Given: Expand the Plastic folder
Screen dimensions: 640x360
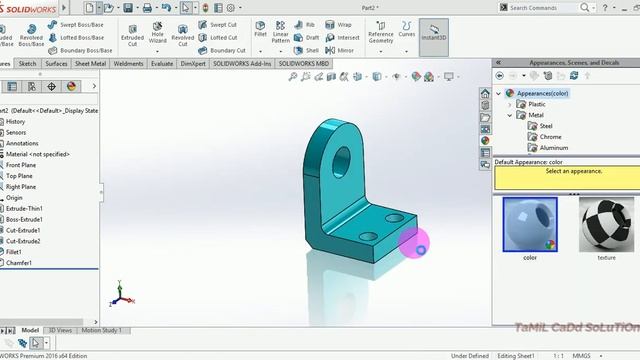Looking at the screenshot, I should point(510,104).
